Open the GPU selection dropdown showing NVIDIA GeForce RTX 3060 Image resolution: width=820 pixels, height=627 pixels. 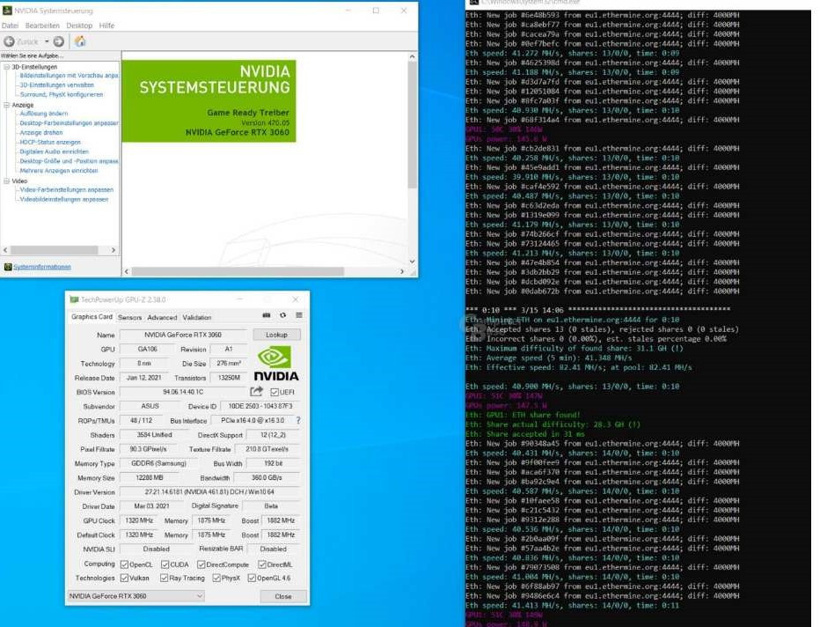(200, 596)
